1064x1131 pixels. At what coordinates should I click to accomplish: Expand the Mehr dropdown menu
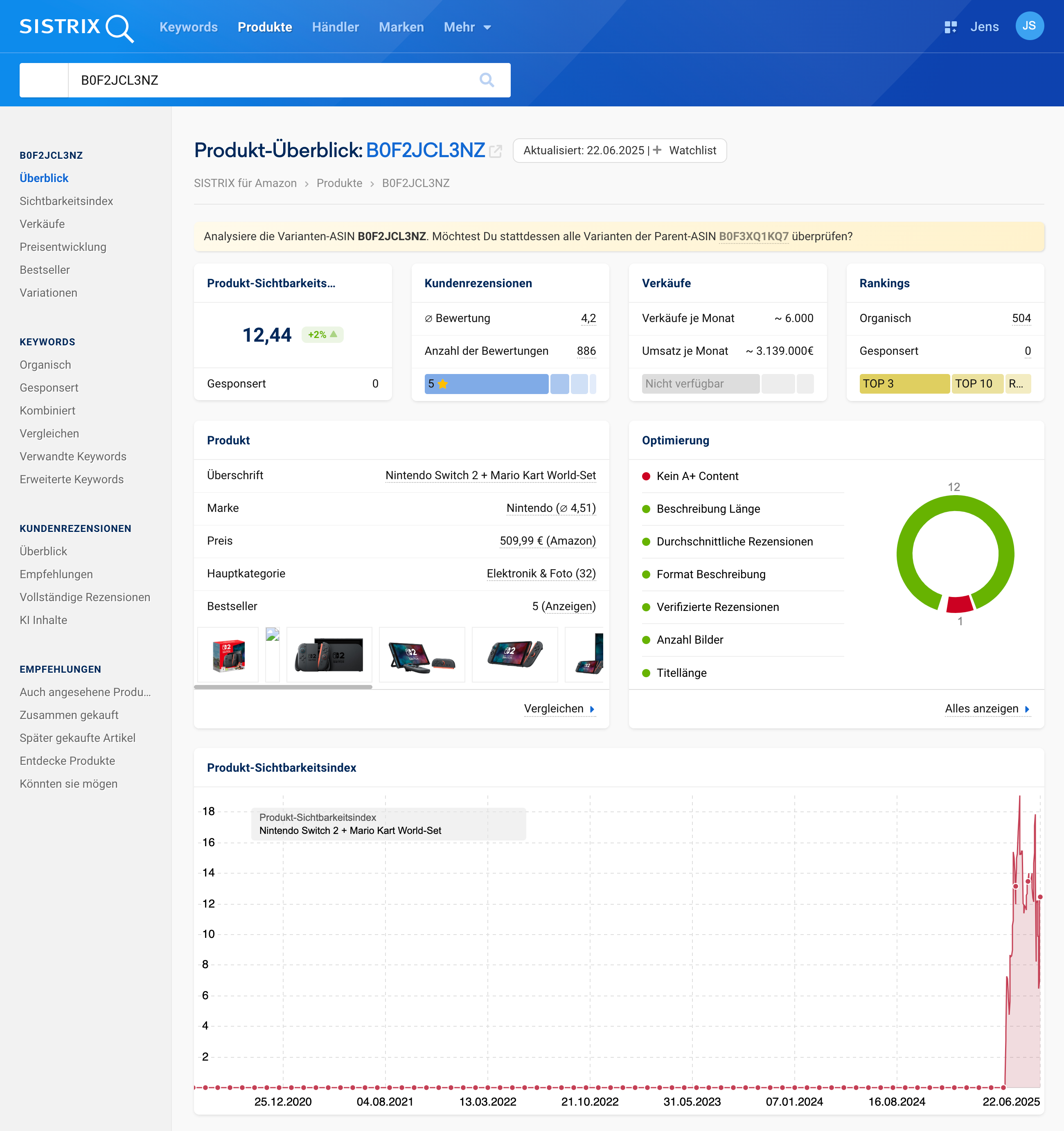pyautogui.click(x=467, y=27)
